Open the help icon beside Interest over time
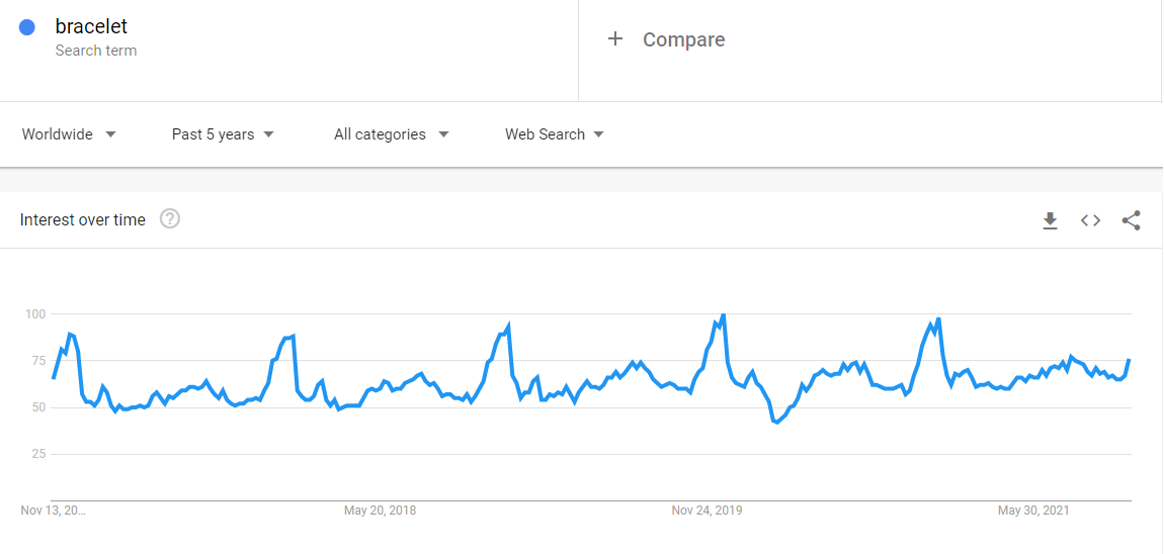Viewport: 1164px width, 554px height. click(170, 219)
